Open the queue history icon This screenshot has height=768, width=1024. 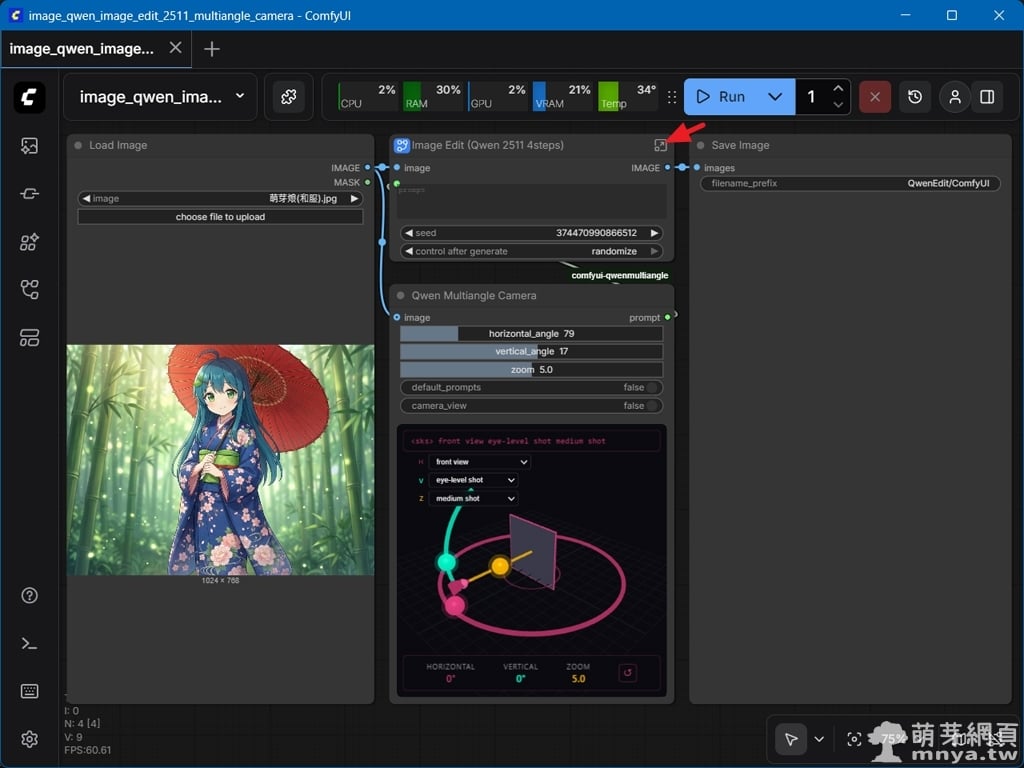[x=915, y=97]
